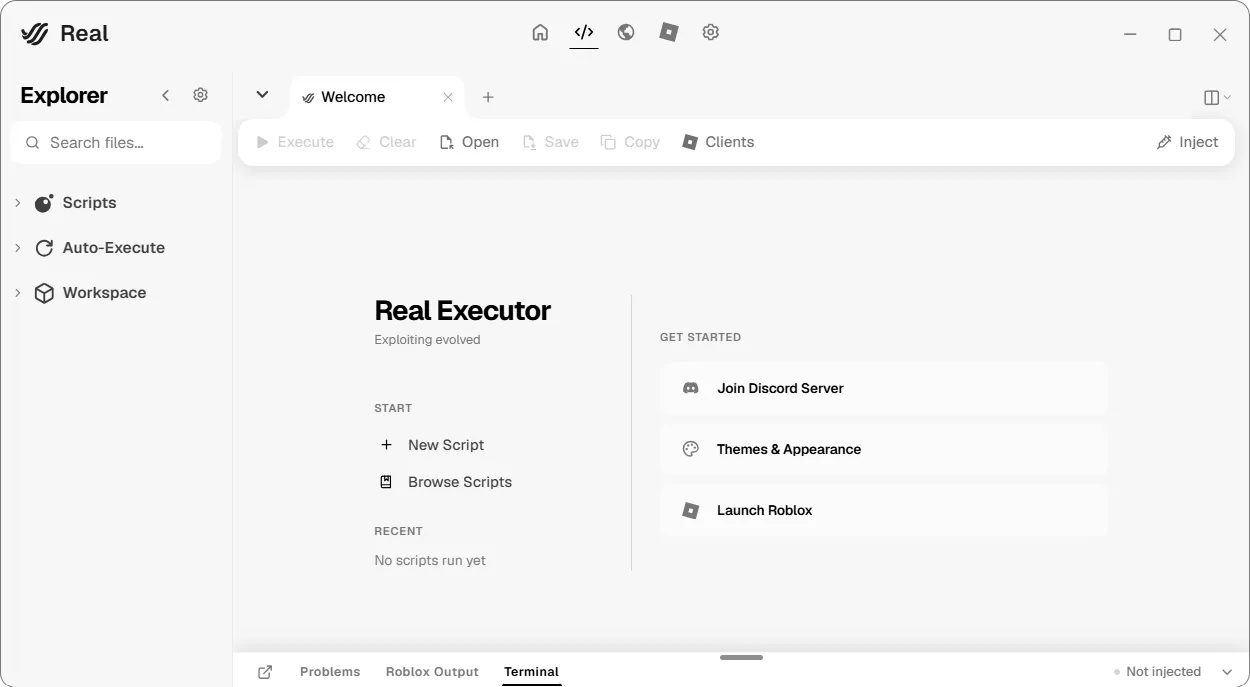Open a script file with Open
This screenshot has height=687, width=1250.
[469, 142]
